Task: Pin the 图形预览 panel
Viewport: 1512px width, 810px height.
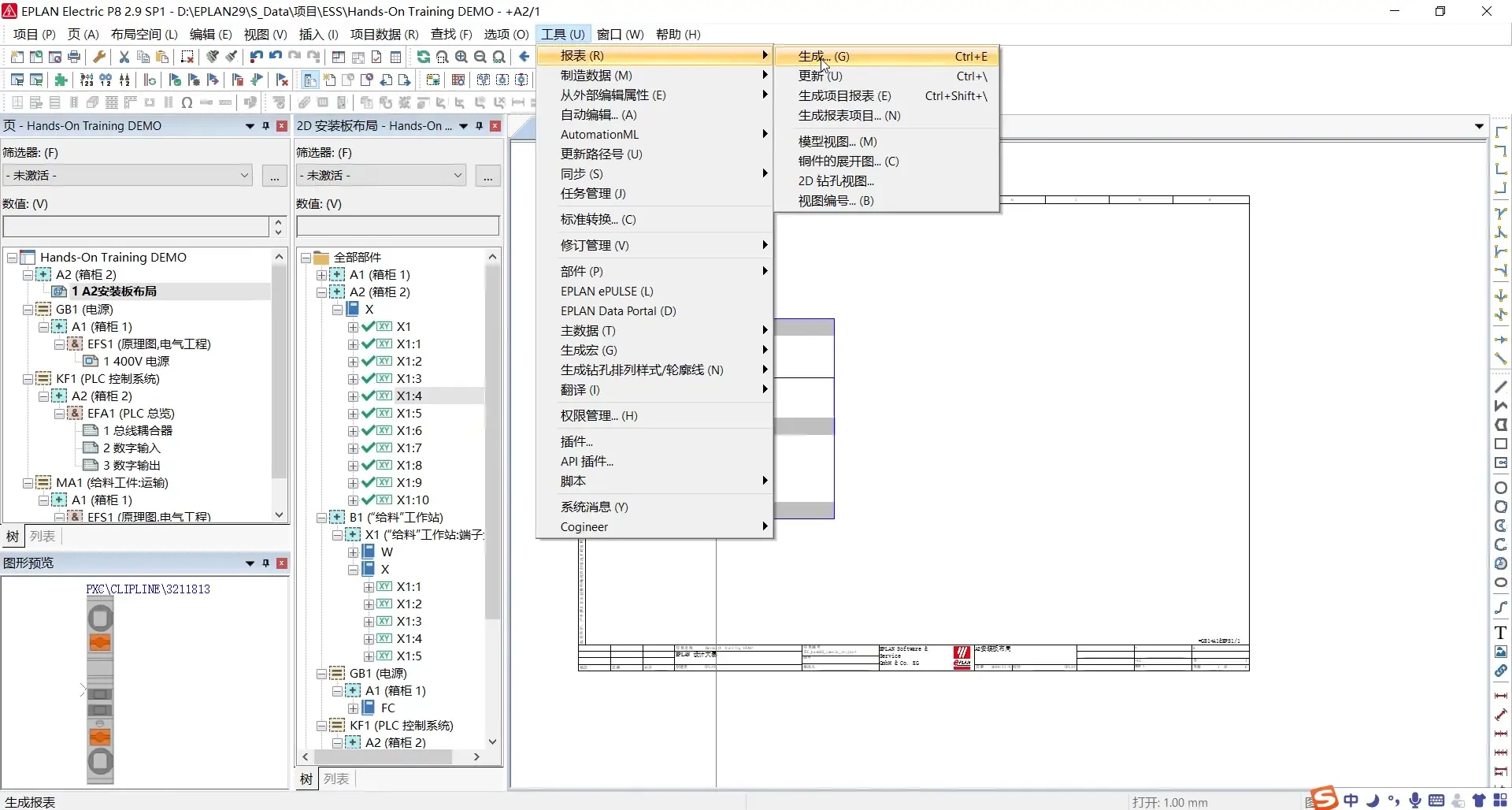Action: click(266, 563)
